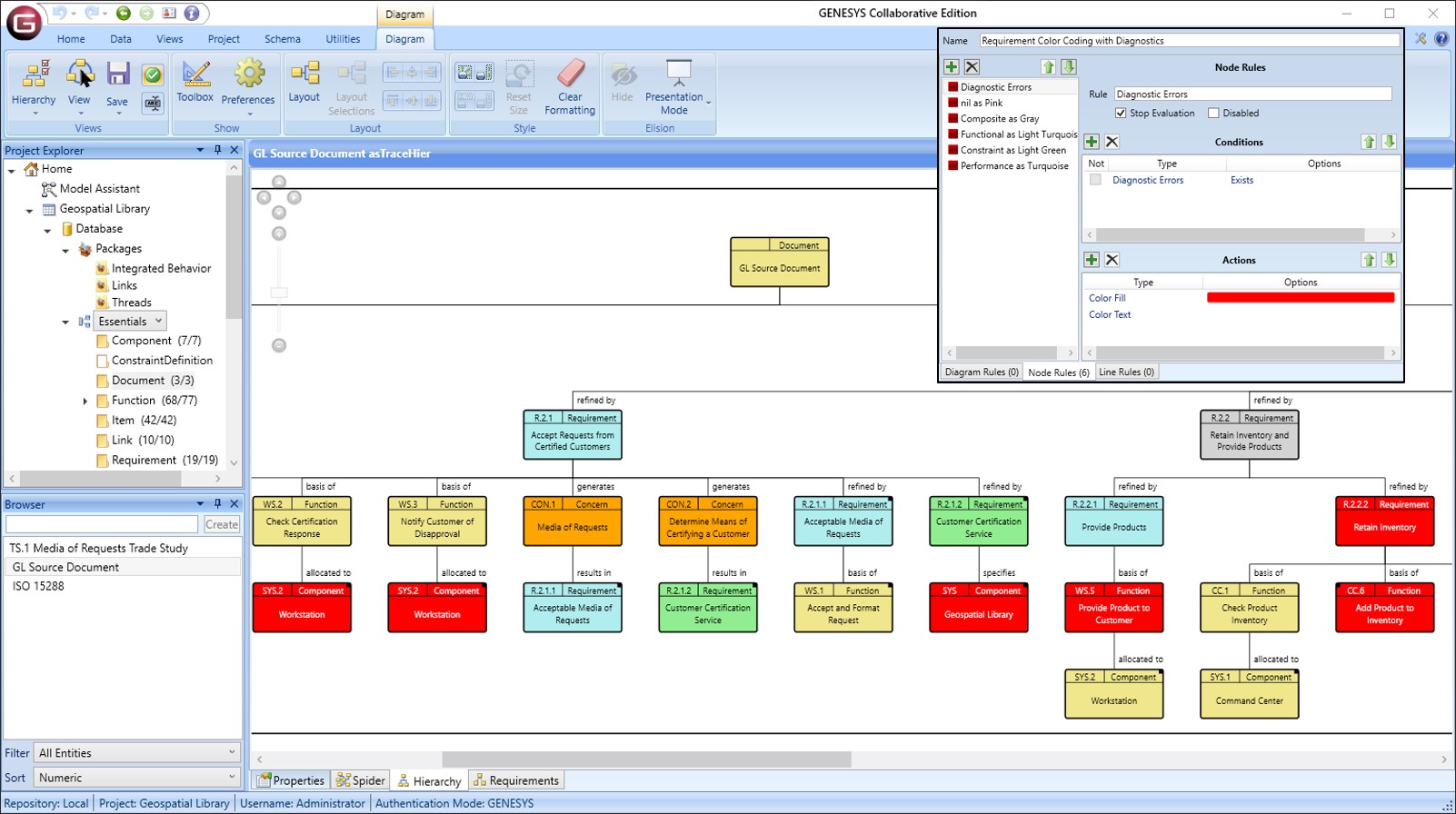Screen dimensions: 1456x814
Task: Open the Sort Numeric dropdown
Action: (x=137, y=778)
